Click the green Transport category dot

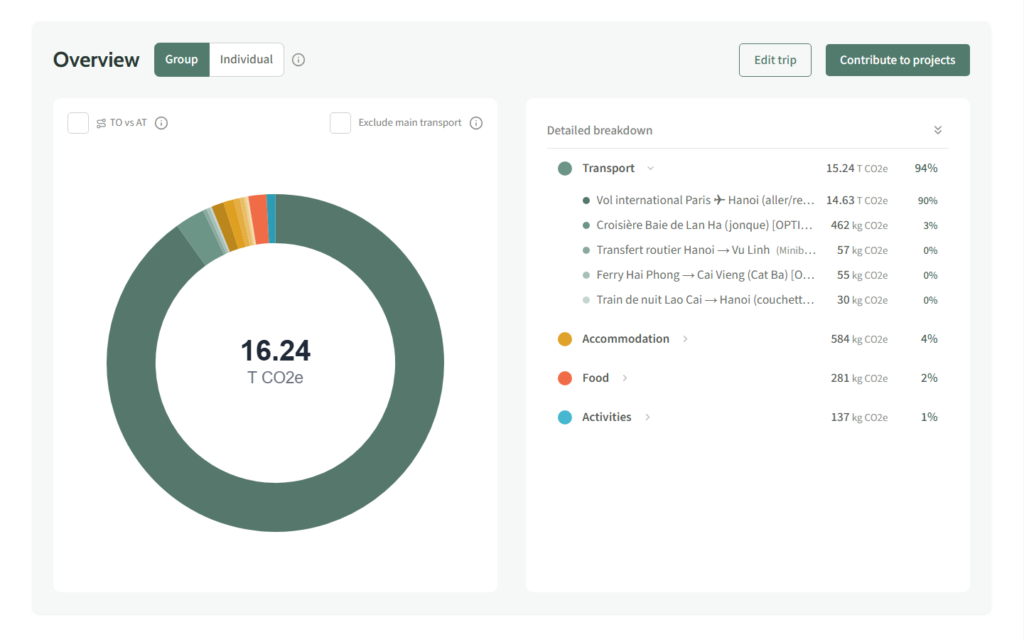[x=565, y=169]
